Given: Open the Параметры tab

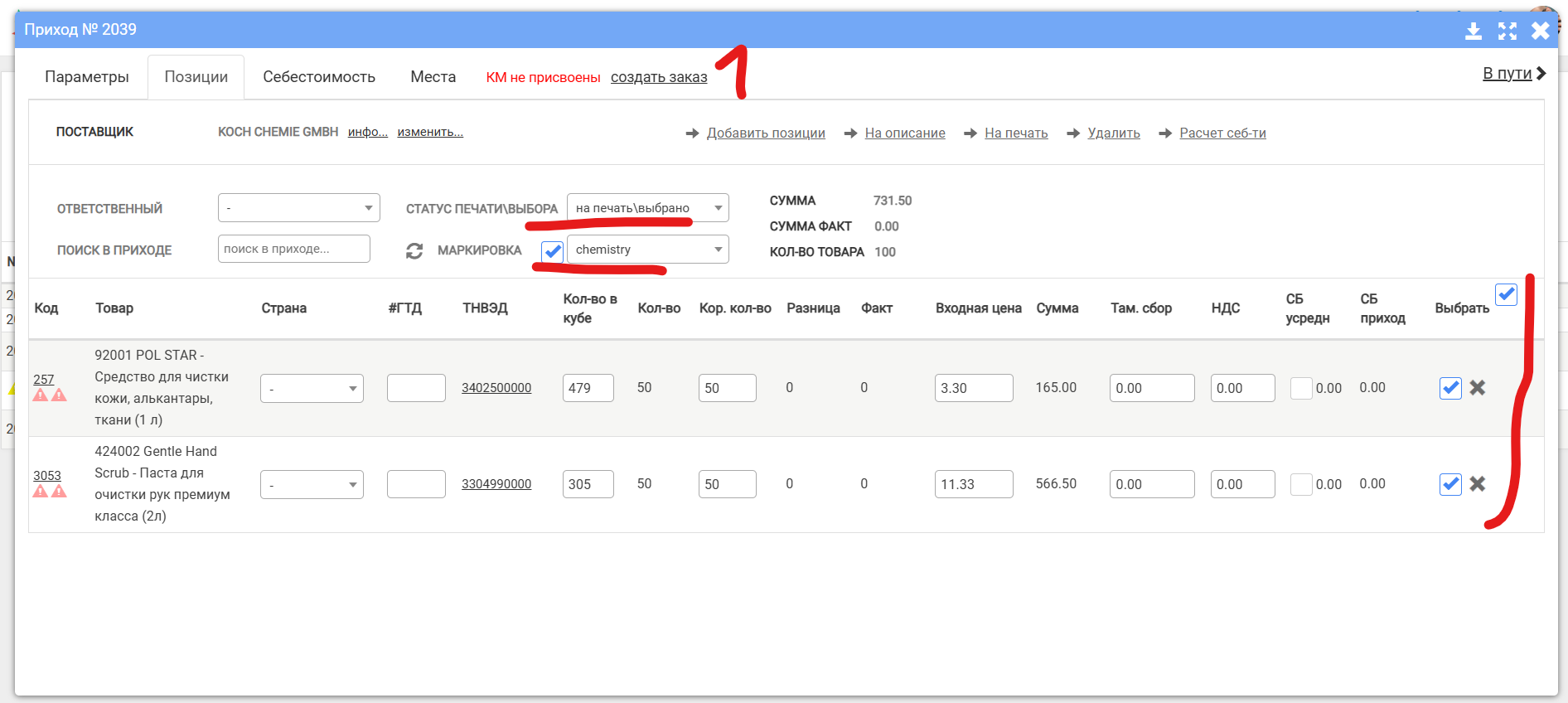Looking at the screenshot, I should coord(87,77).
